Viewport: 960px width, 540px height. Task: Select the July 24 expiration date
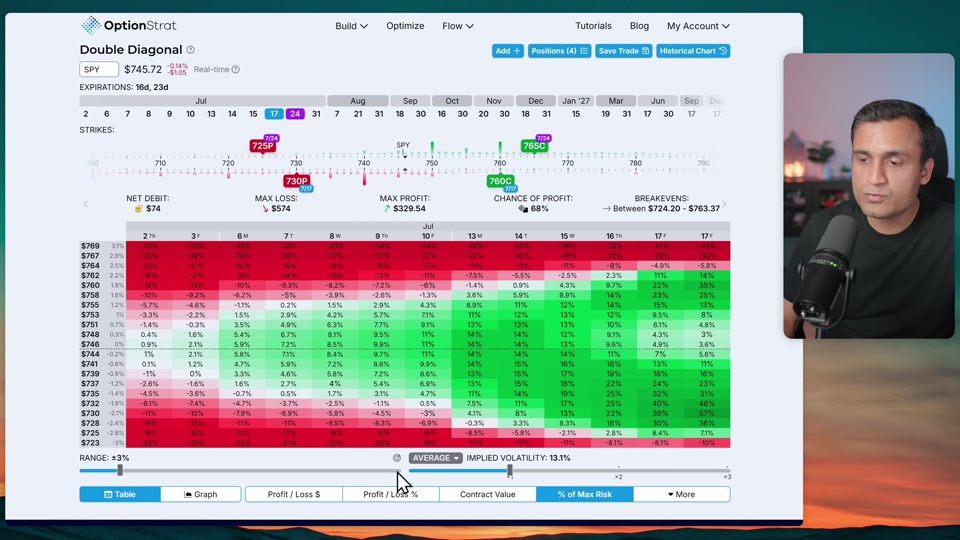point(295,114)
